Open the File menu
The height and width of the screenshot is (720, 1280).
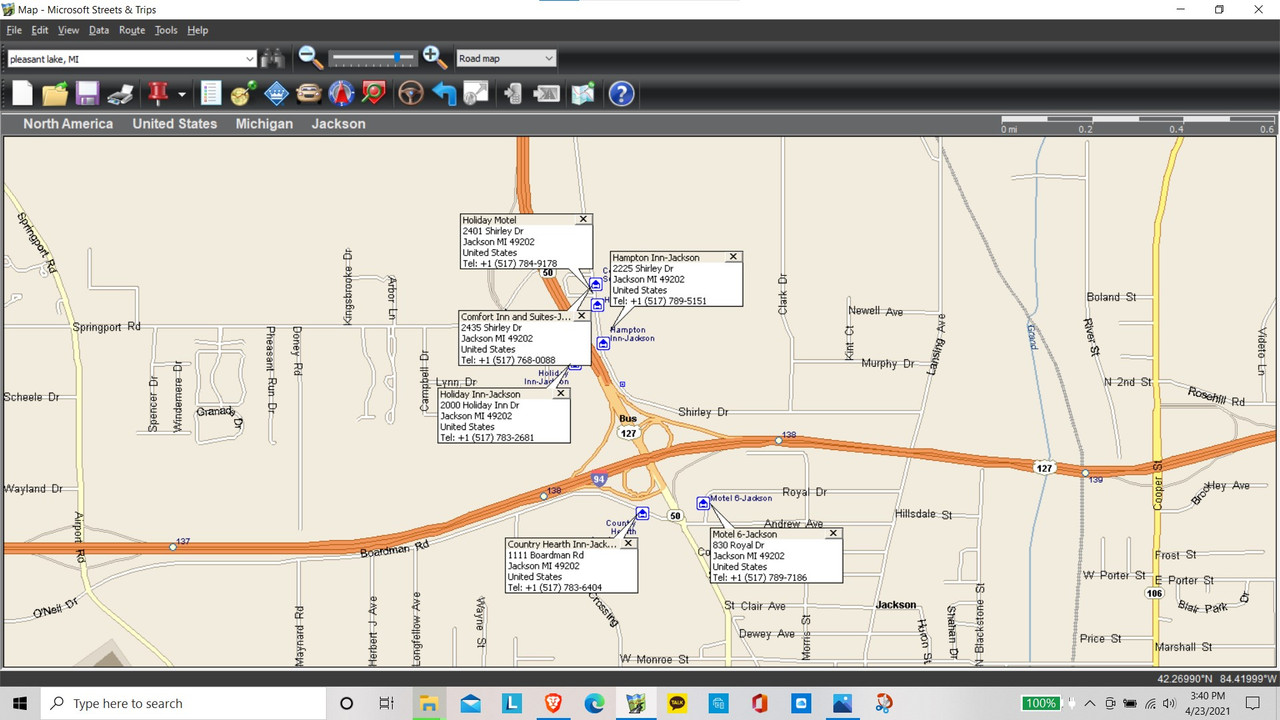coord(14,30)
